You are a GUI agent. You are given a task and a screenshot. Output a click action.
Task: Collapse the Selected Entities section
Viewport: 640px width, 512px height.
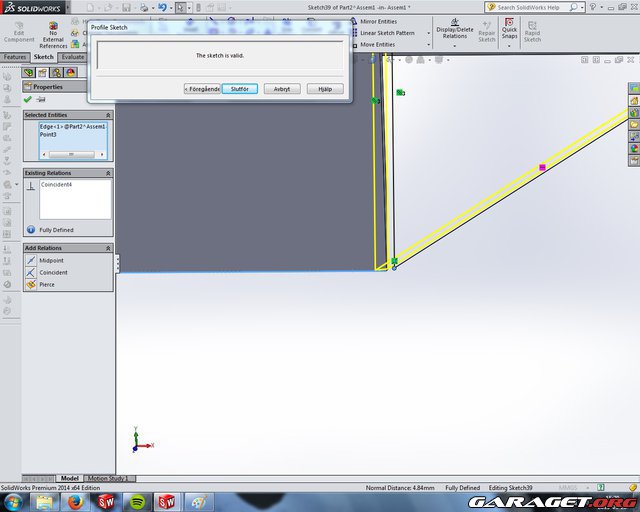tap(108, 115)
